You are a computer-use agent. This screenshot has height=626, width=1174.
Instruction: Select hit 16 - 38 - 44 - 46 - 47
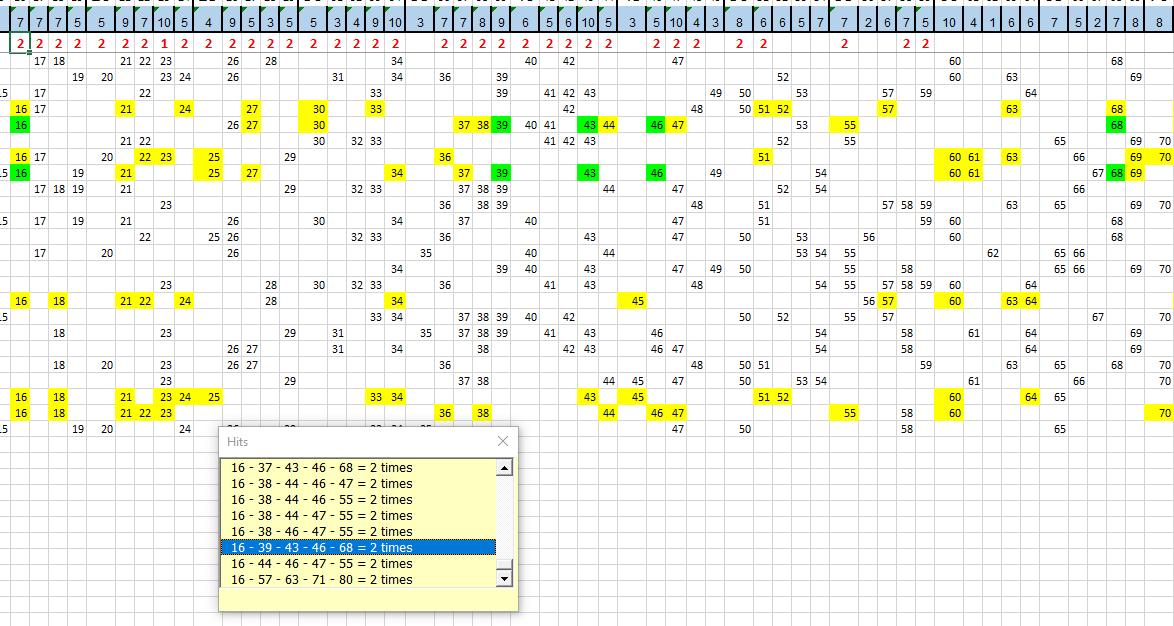[321, 483]
